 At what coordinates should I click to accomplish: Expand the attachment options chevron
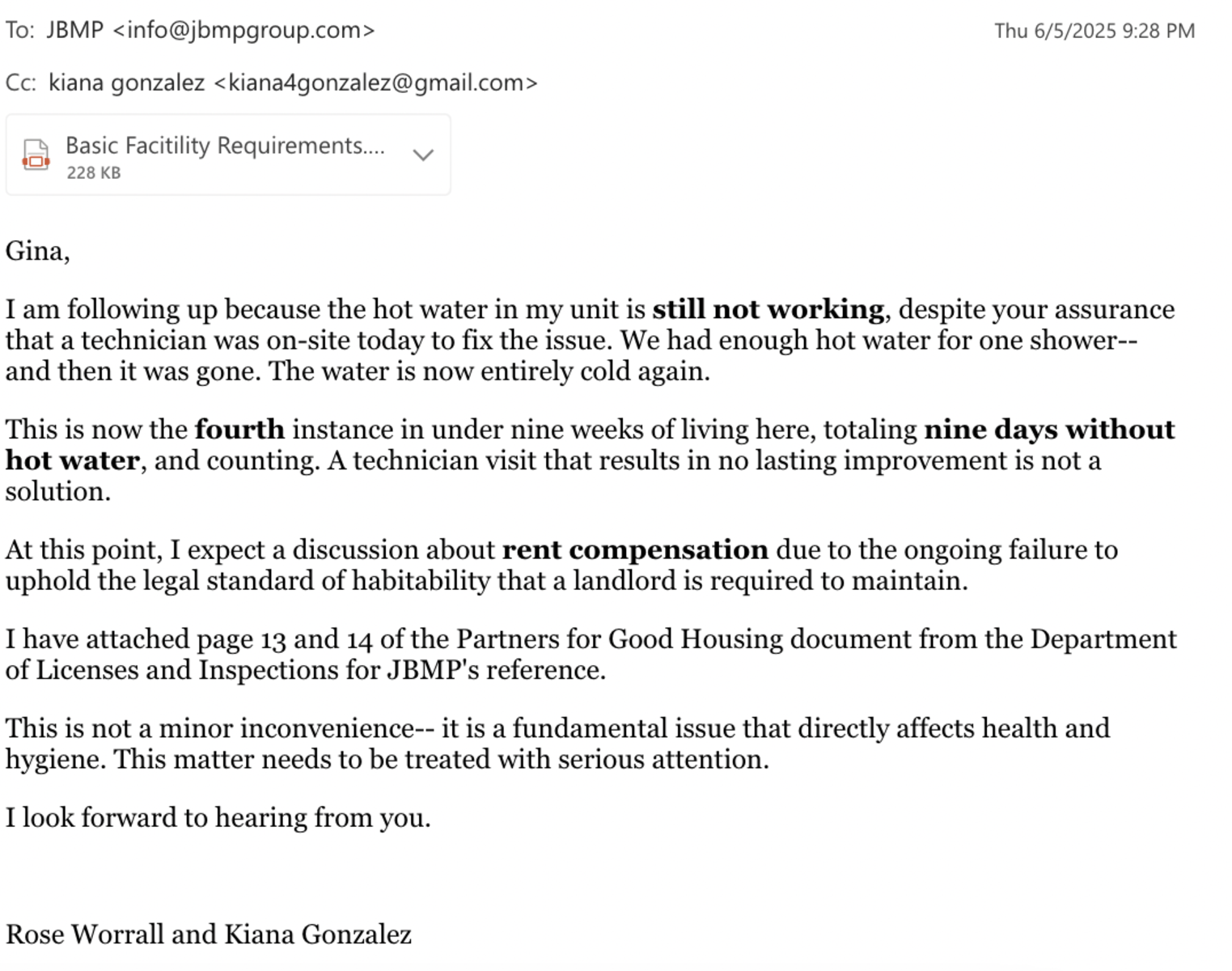click(423, 155)
